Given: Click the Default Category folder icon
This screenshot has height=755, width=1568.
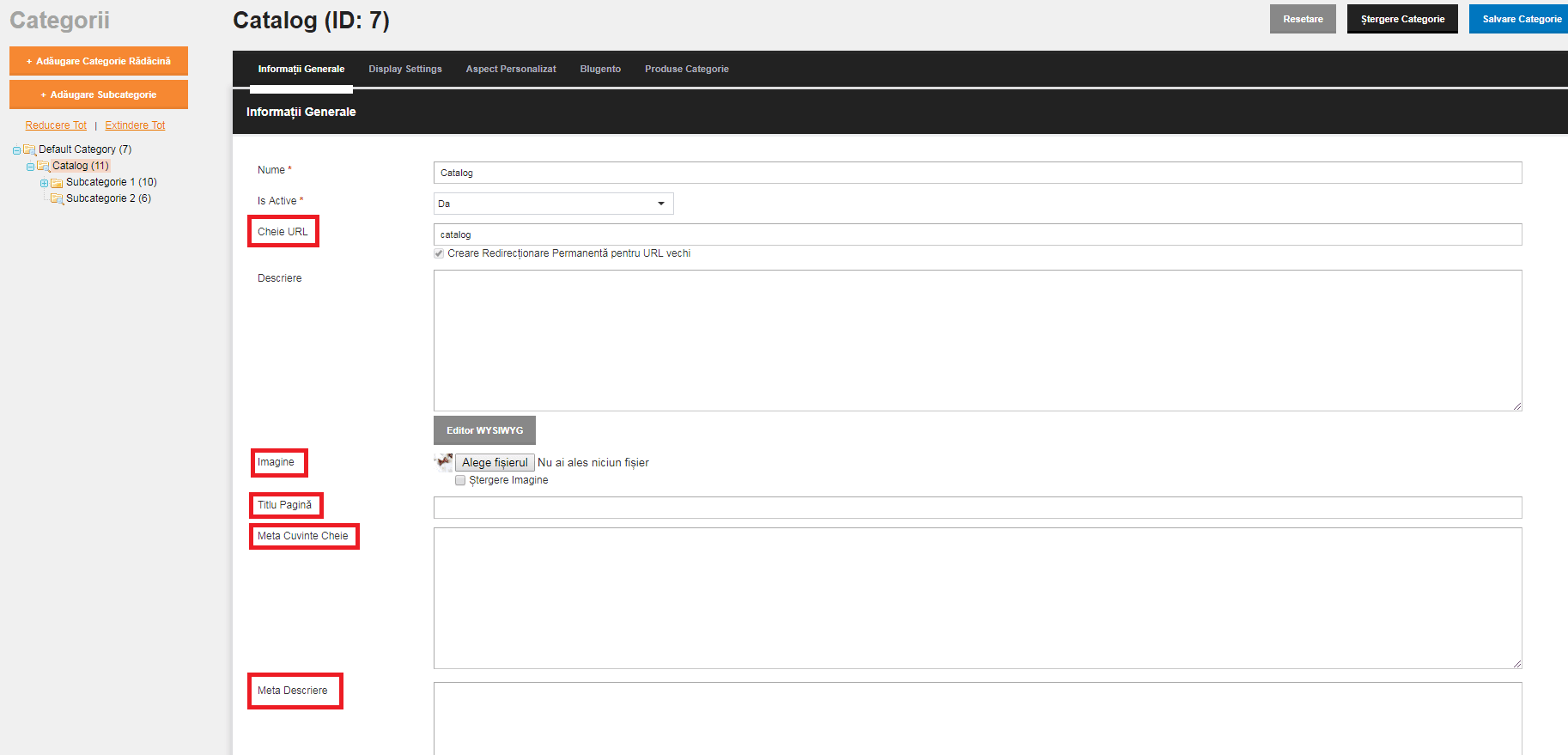Looking at the screenshot, I should [29, 149].
